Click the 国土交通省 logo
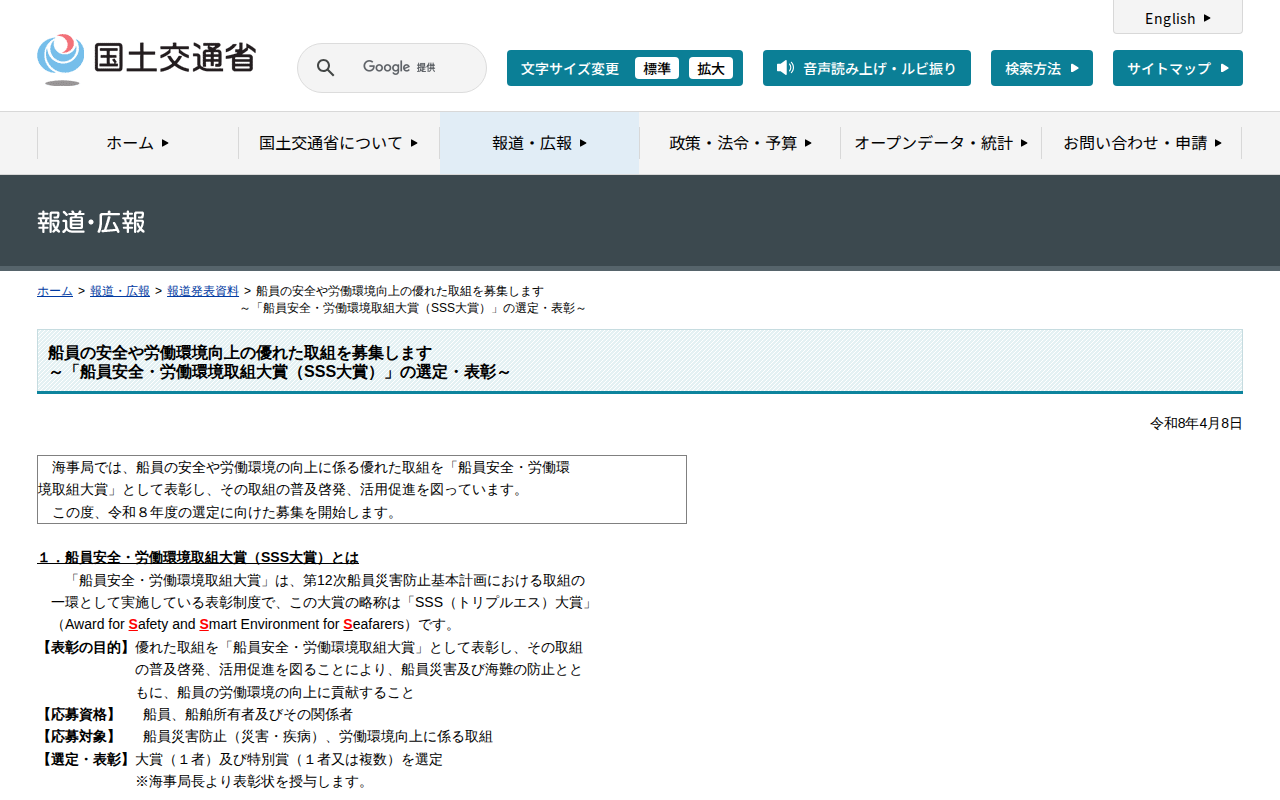The image size is (1280, 800). pos(146,60)
